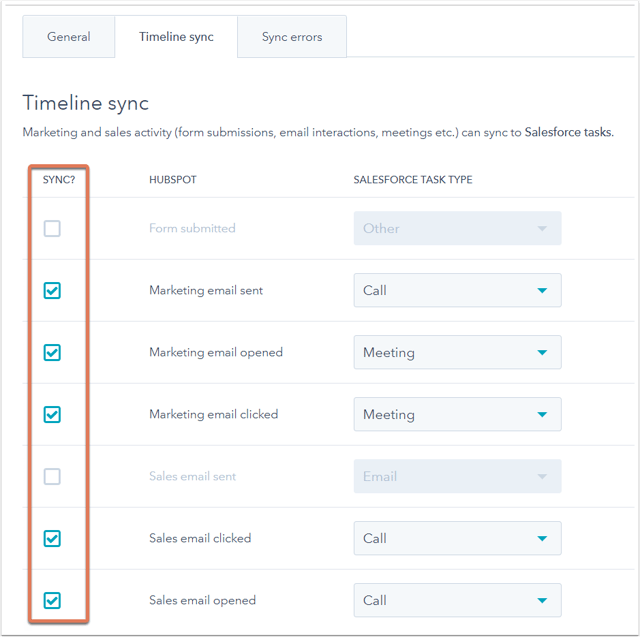This screenshot has height=637, width=640.
Task: Switch to the General tab
Action: coord(69,37)
